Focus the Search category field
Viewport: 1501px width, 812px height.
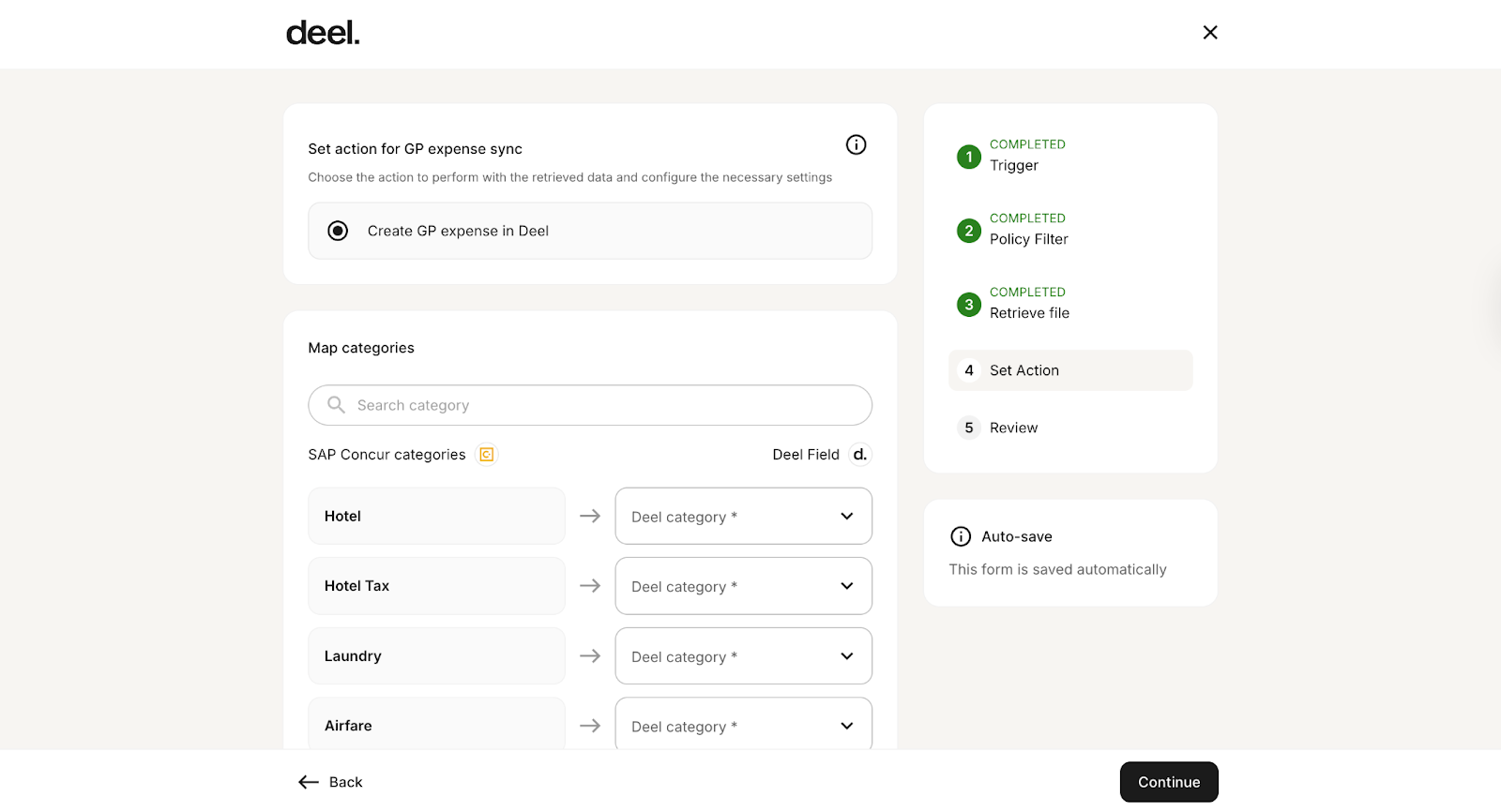coord(600,405)
